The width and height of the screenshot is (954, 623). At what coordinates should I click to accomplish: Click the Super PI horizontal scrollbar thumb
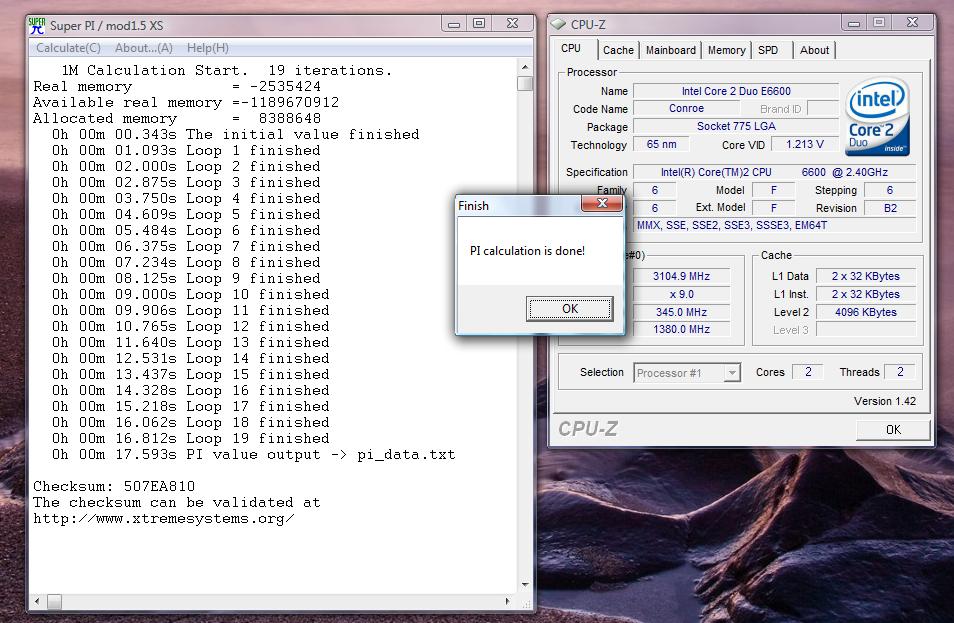click(54, 602)
